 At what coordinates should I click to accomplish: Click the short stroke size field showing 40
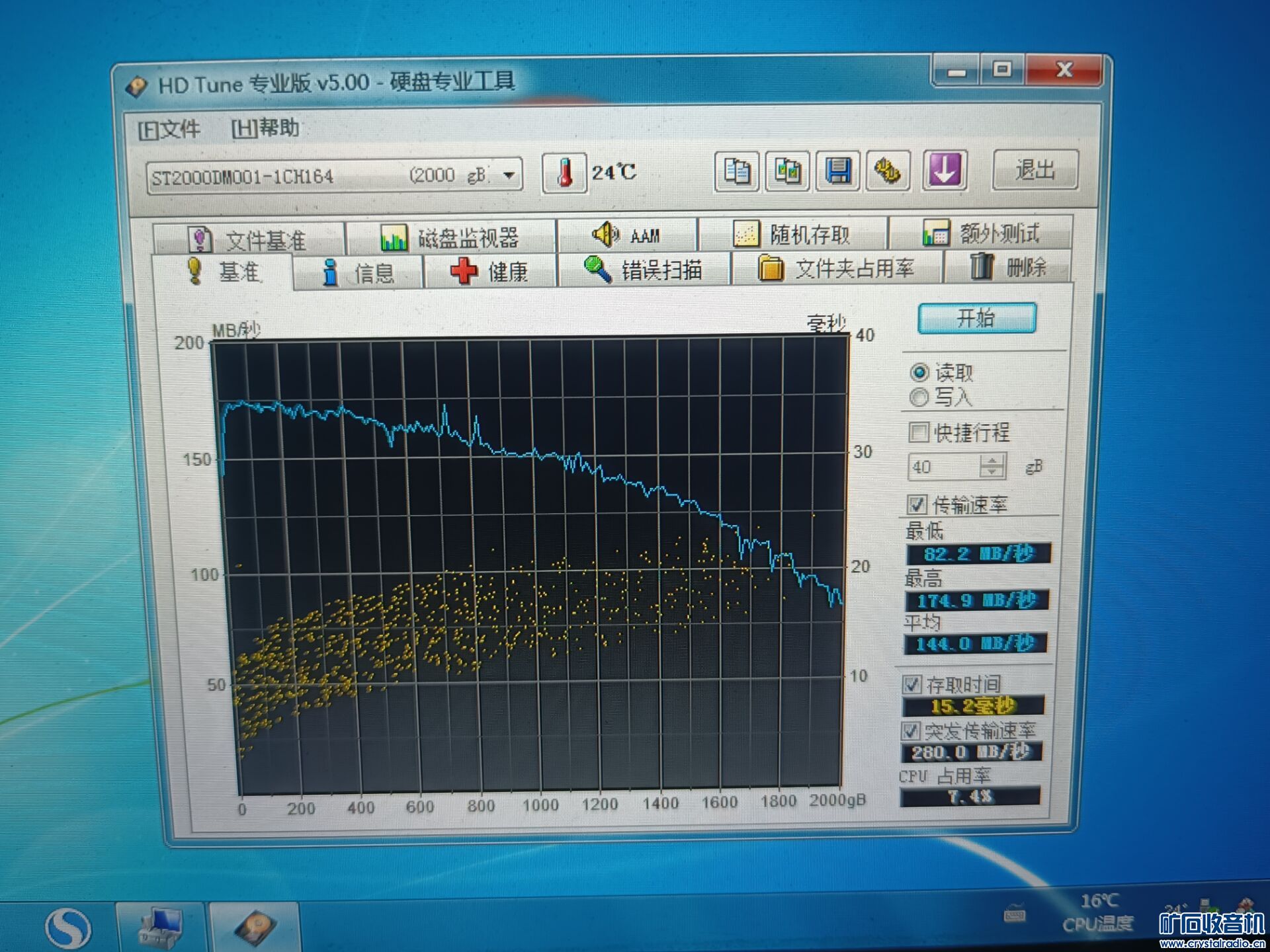(x=944, y=467)
